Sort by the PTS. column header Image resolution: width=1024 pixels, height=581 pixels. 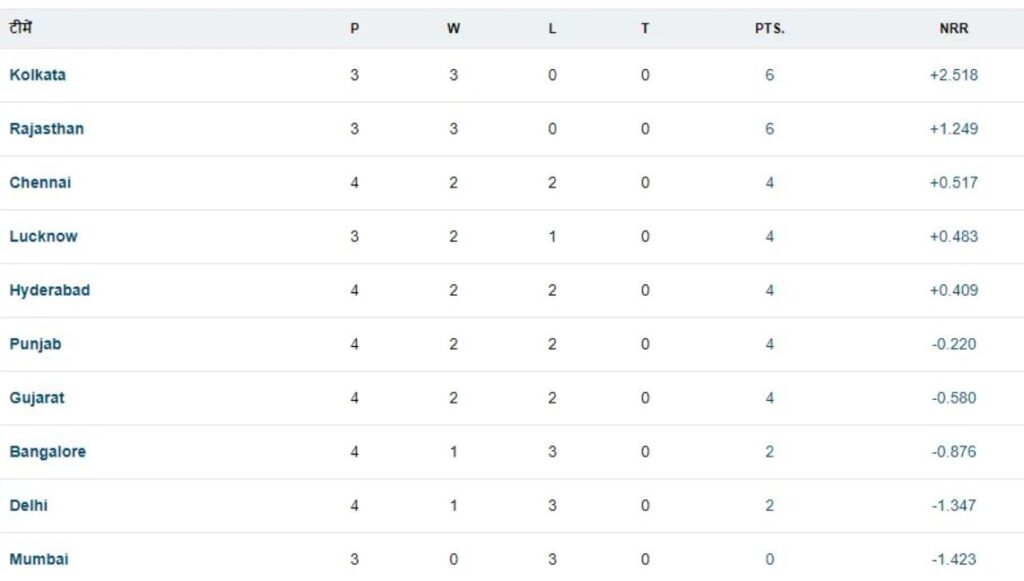[769, 29]
